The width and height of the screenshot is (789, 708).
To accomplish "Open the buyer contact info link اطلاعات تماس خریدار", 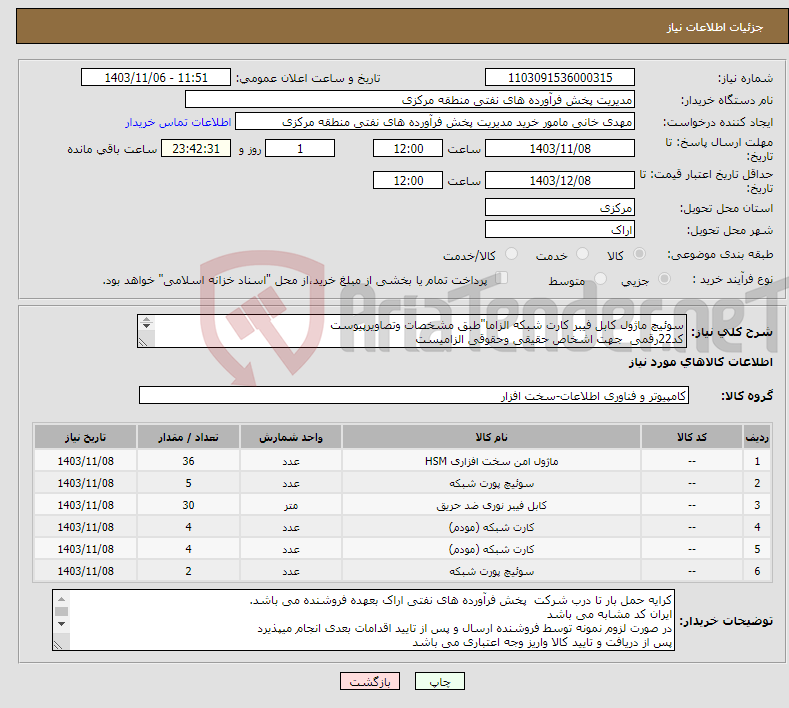I will [178, 122].
